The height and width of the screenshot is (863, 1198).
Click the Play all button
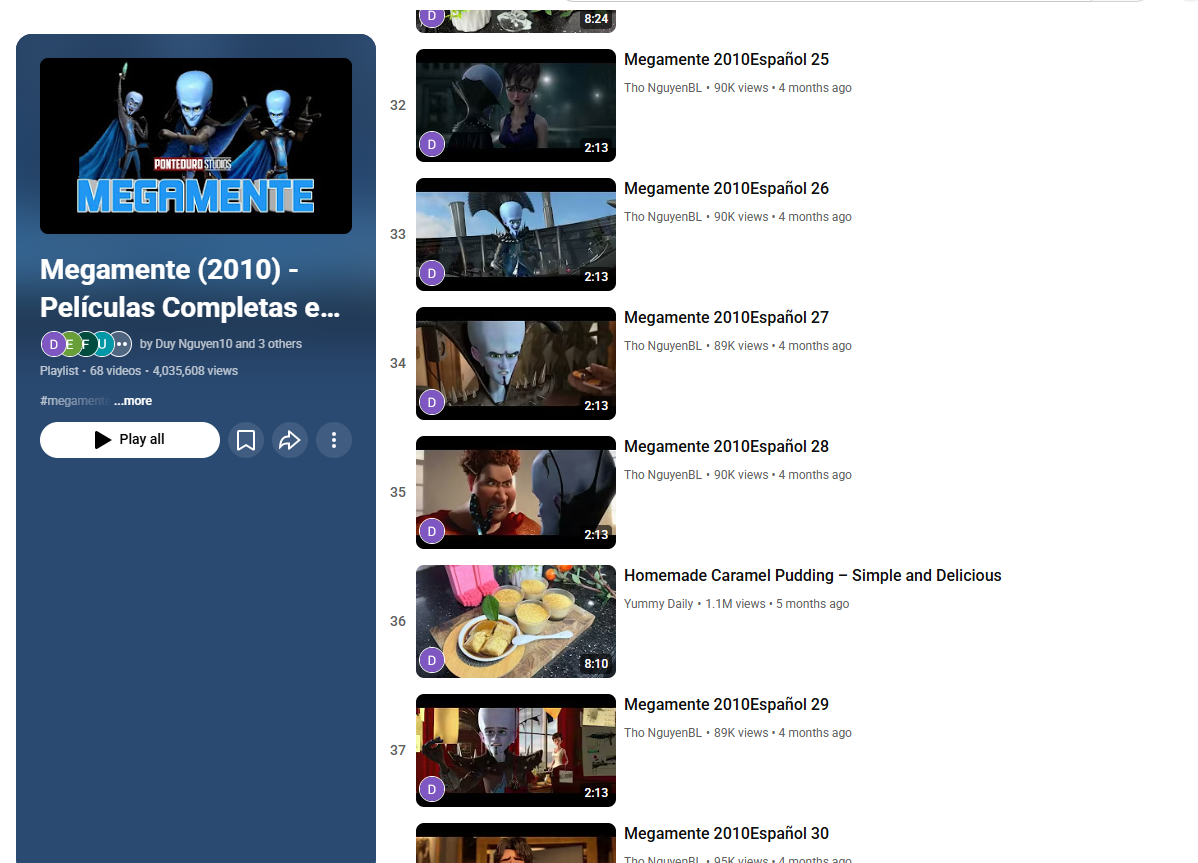pos(130,440)
